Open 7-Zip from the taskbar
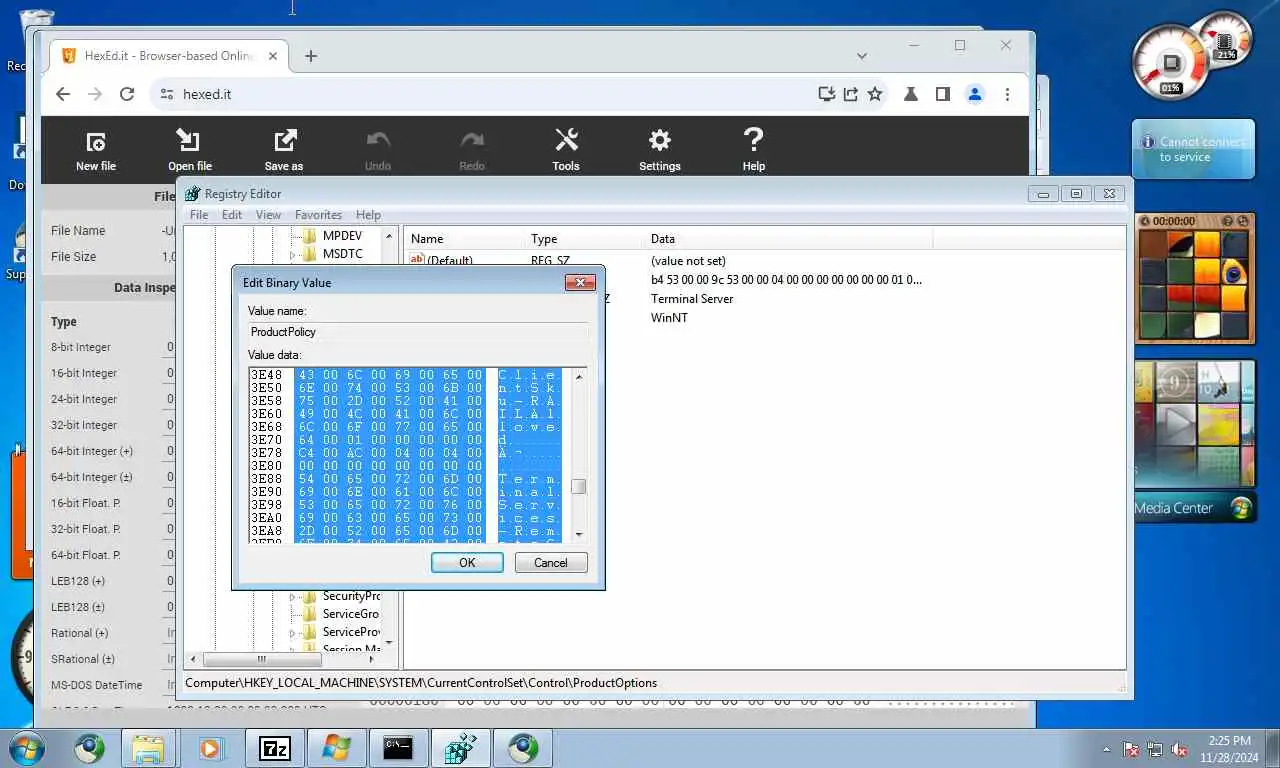The width and height of the screenshot is (1280, 768). [x=274, y=748]
